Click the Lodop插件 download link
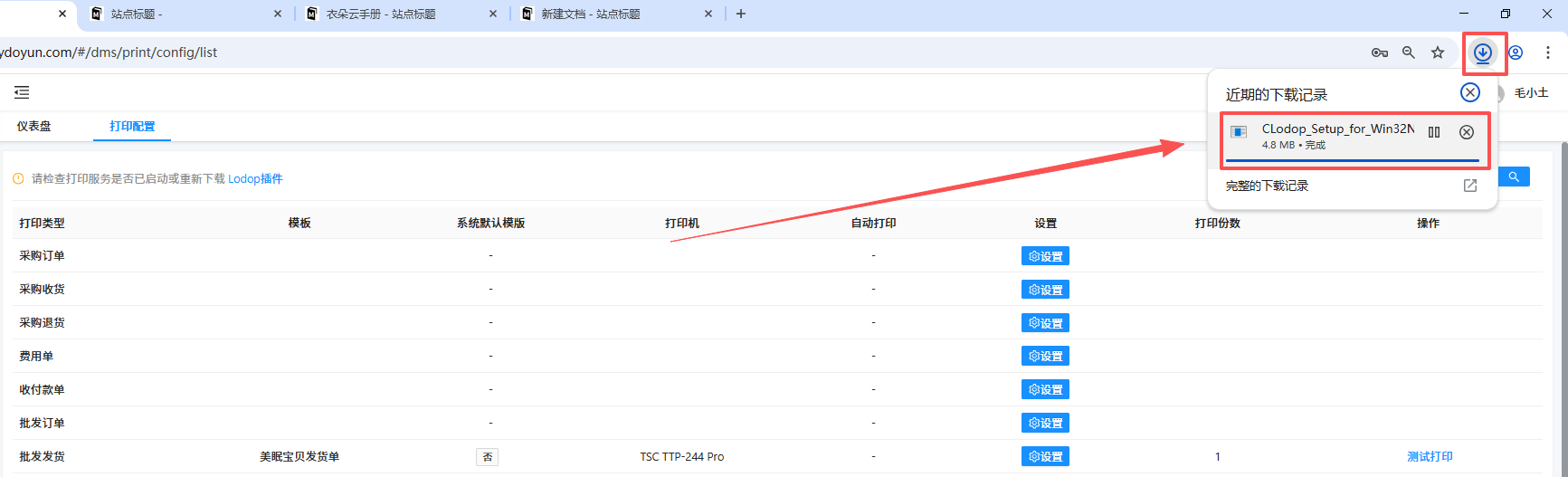 point(255,179)
